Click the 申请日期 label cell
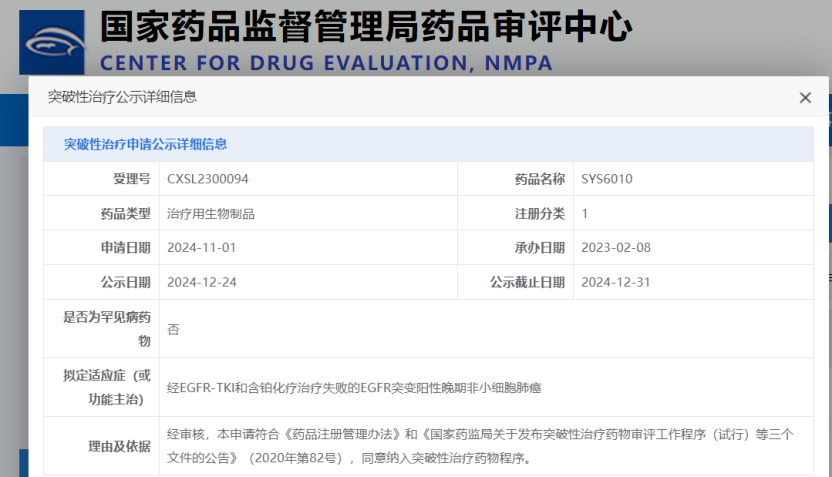Screen dimensions: 832x477 point(101,248)
